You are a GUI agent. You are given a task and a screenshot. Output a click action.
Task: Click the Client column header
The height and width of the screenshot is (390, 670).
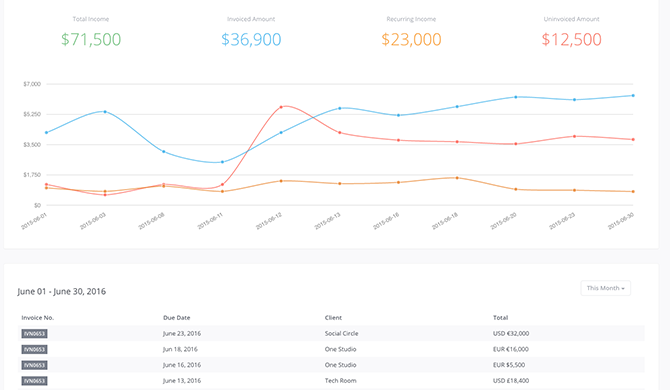(x=333, y=318)
